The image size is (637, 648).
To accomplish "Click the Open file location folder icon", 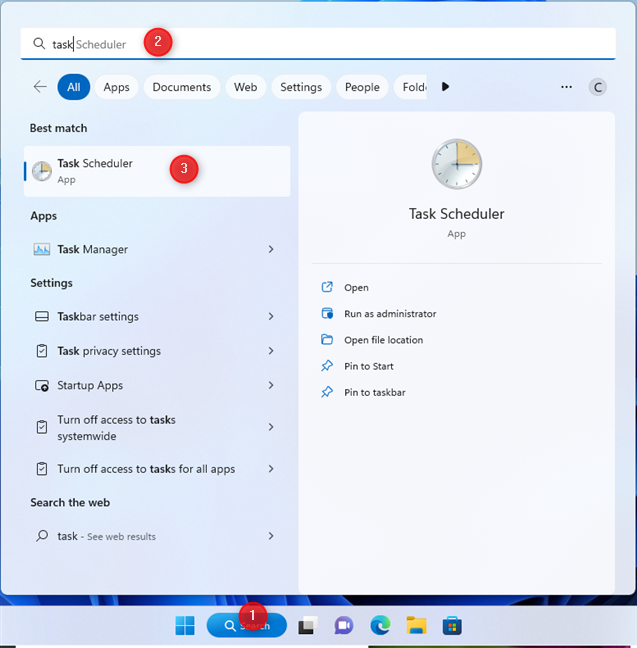I will [327, 339].
